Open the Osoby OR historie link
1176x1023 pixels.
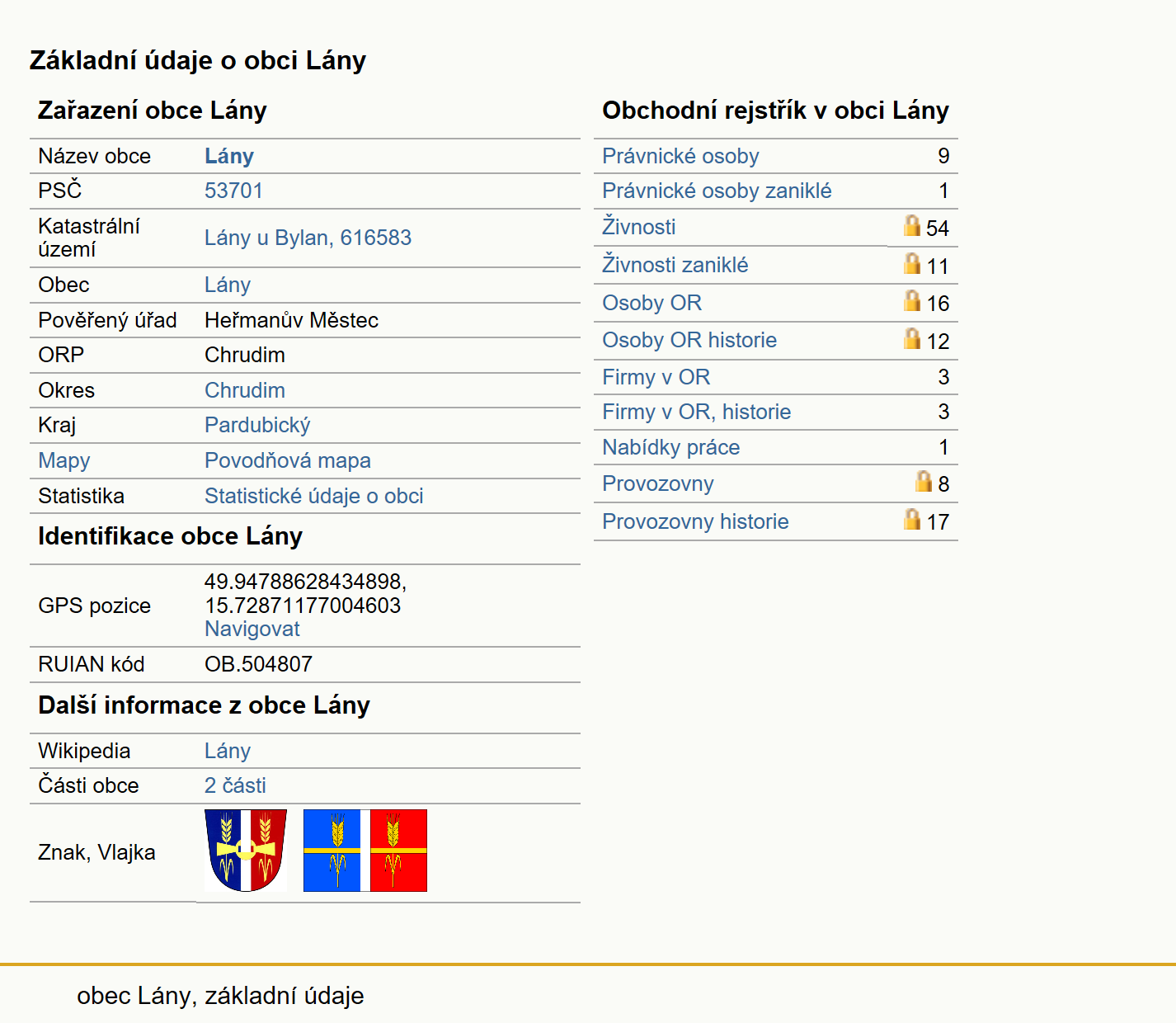pos(689,340)
